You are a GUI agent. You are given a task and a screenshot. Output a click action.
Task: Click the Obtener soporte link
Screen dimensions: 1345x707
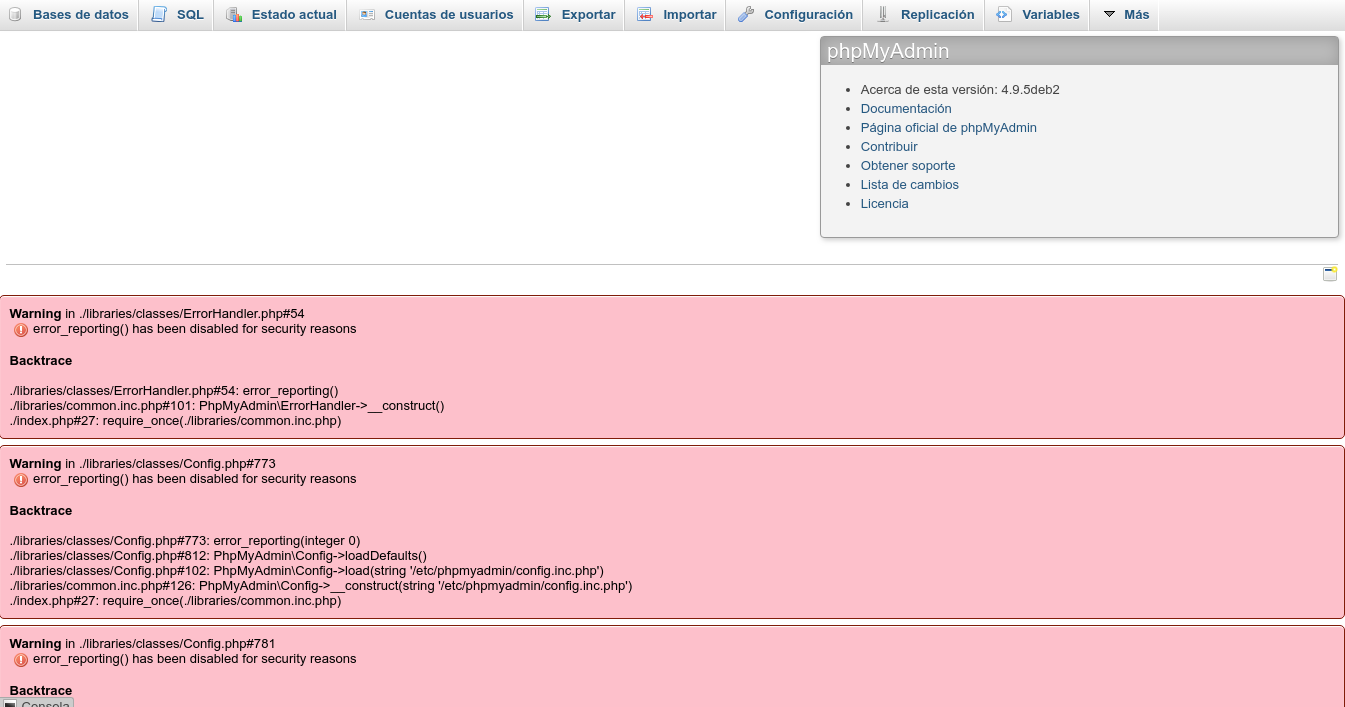pyautogui.click(x=908, y=166)
